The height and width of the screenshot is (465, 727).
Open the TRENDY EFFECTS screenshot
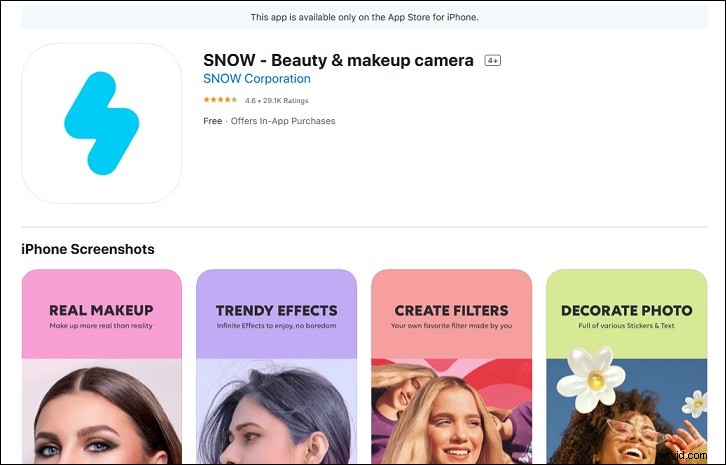(276, 366)
